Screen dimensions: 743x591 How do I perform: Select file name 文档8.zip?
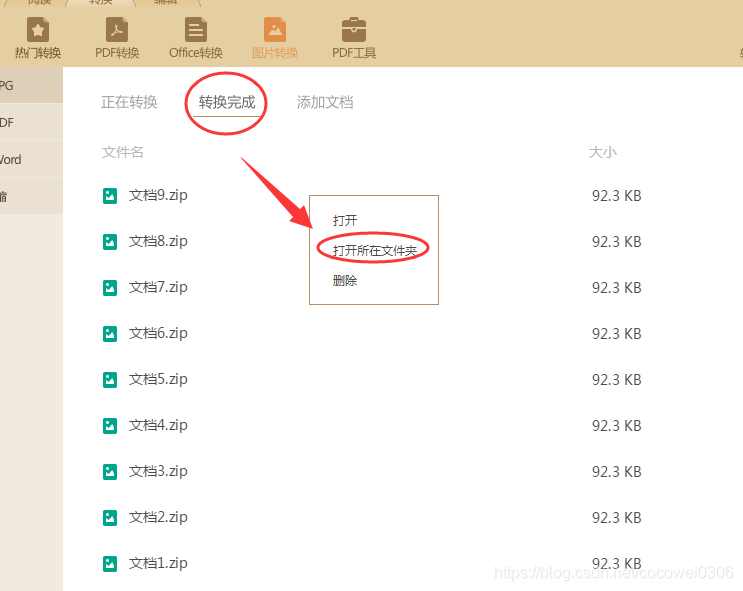(158, 241)
